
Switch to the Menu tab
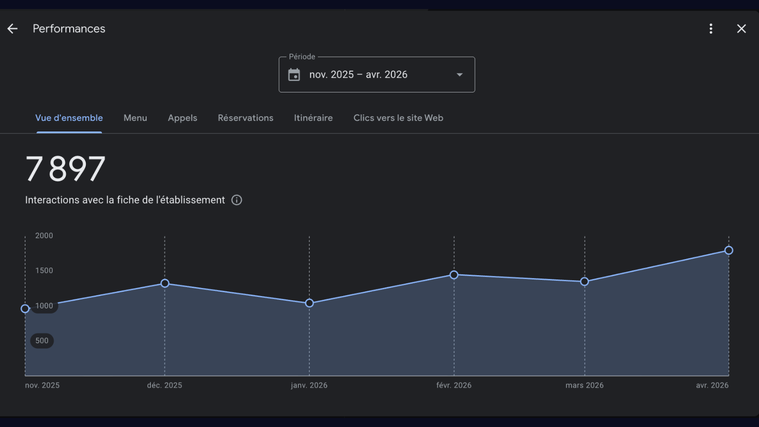click(x=135, y=118)
